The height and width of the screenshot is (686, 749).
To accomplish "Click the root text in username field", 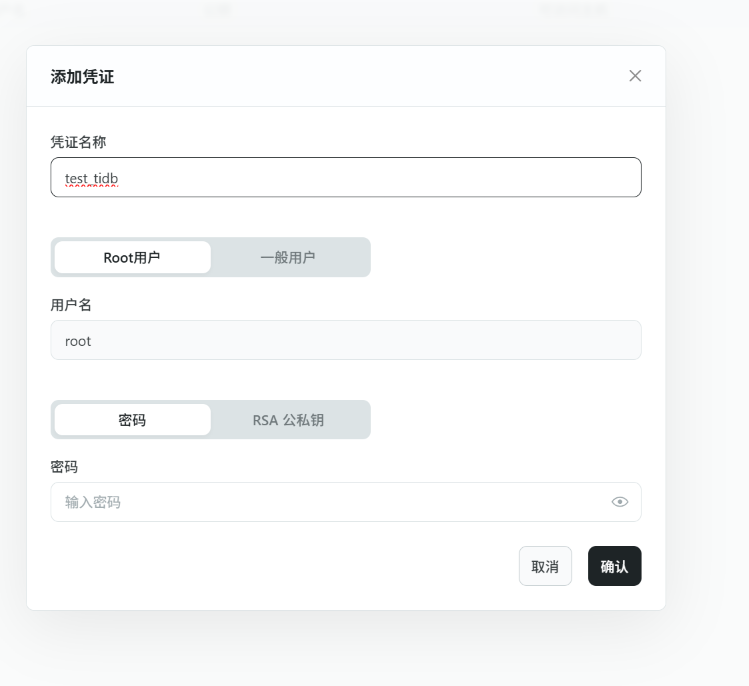I will tap(78, 341).
